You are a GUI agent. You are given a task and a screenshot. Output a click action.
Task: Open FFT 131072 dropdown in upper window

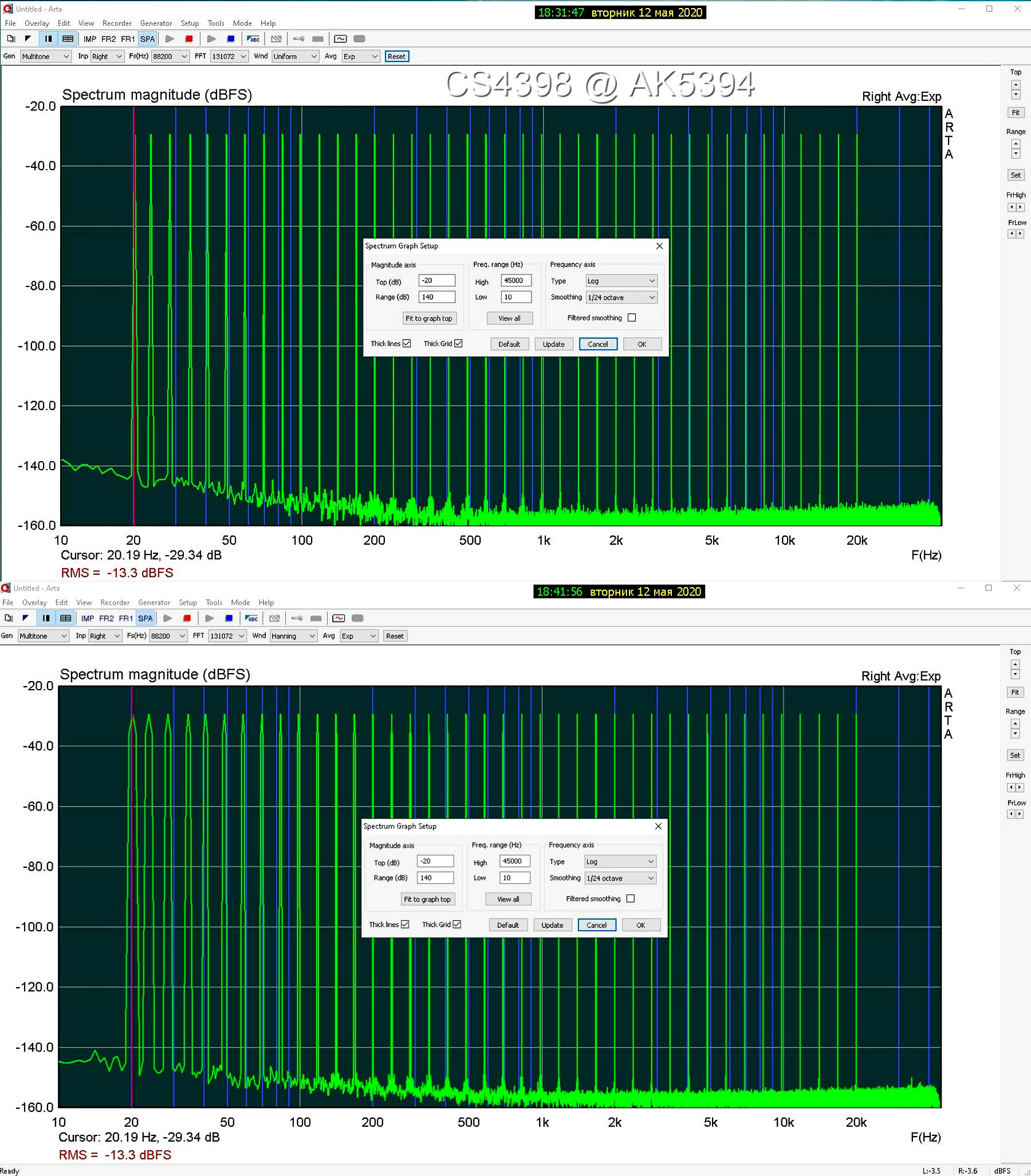pyautogui.click(x=229, y=56)
